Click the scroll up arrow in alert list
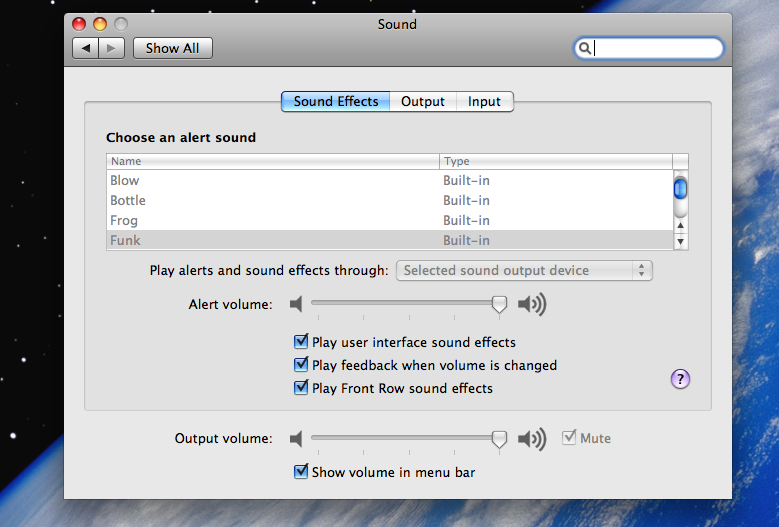Viewport: 779px width, 527px height. (x=681, y=226)
